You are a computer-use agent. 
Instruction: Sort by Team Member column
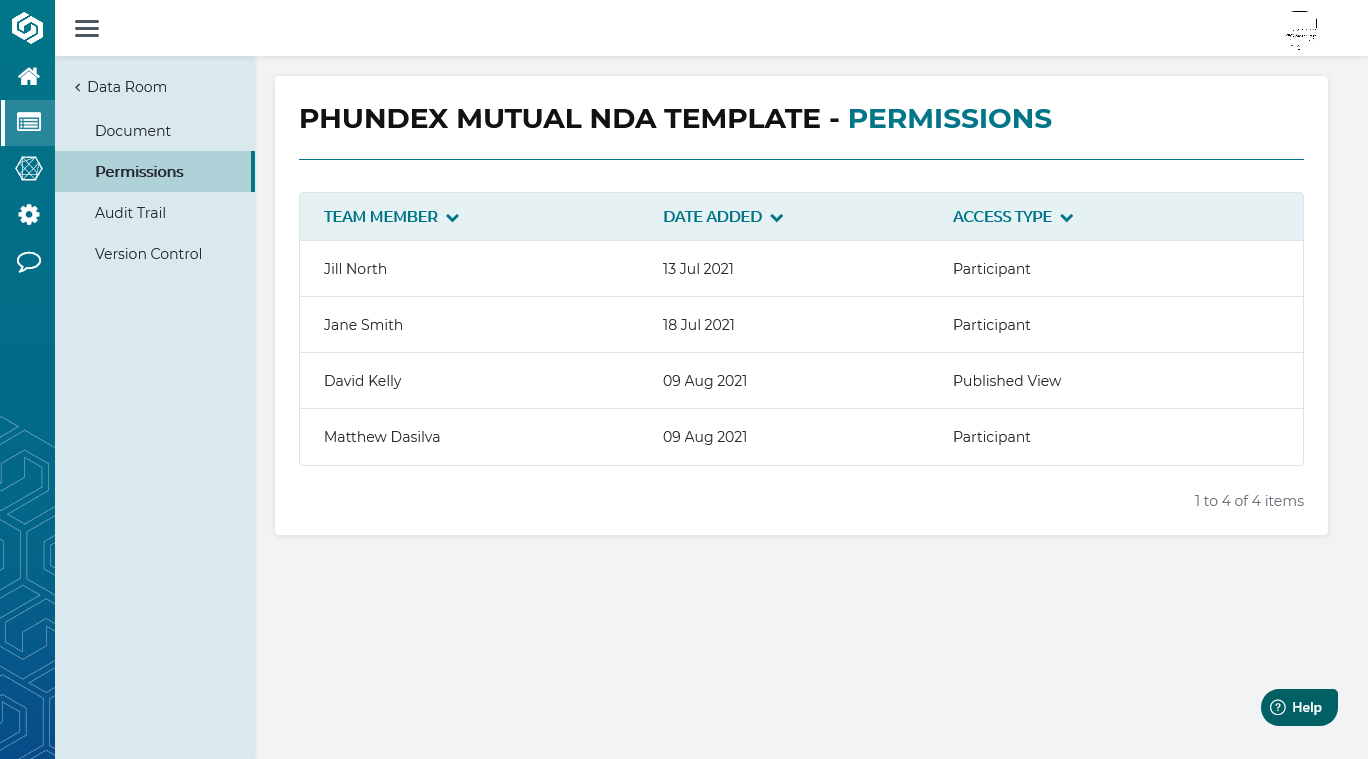click(x=391, y=217)
